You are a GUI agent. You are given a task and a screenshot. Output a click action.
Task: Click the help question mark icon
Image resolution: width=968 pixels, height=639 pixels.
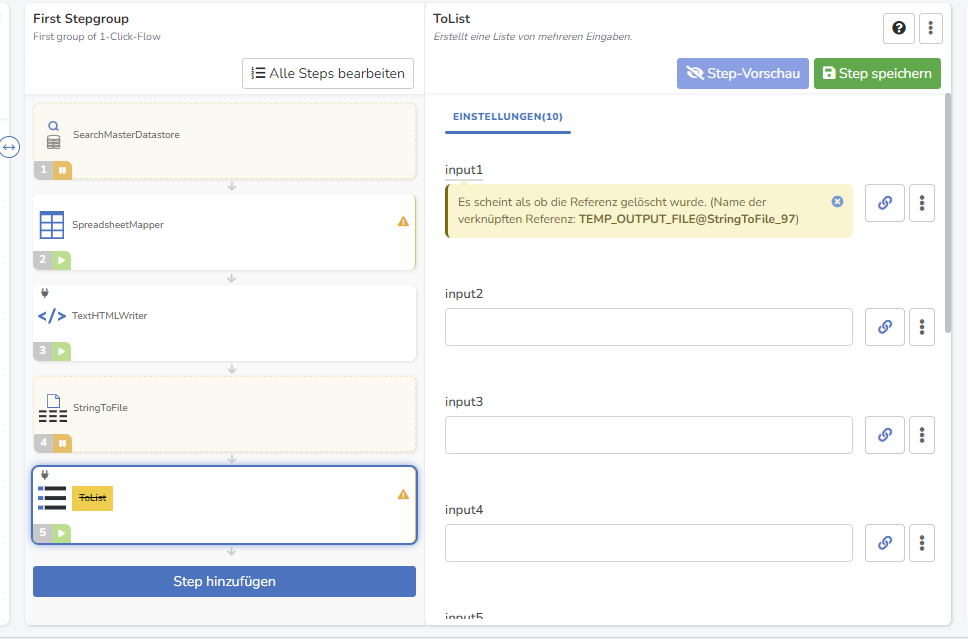pyautogui.click(x=899, y=28)
